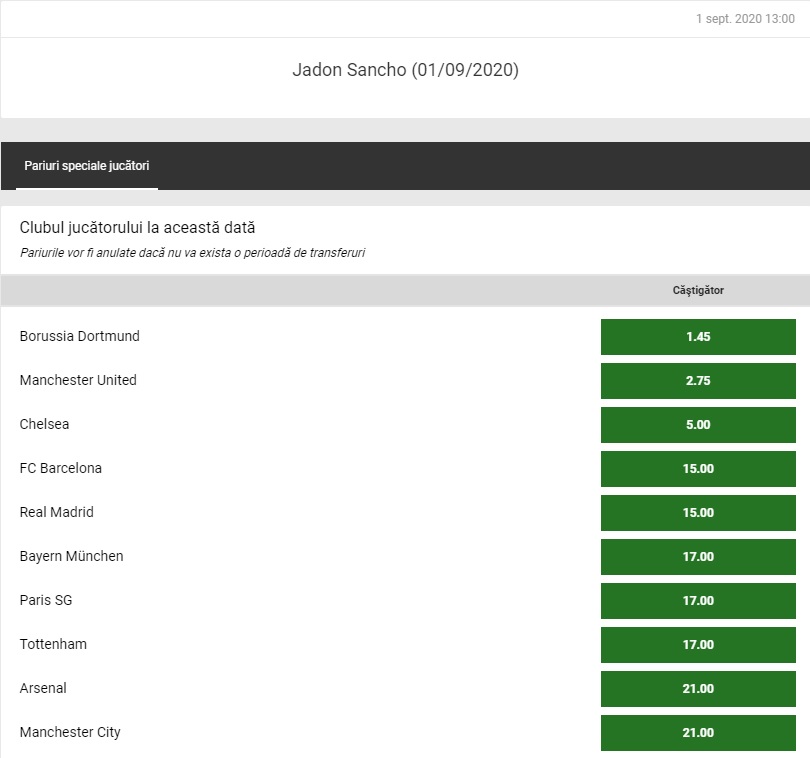The image size is (810, 758).
Task: Pick Chelsea odds of 5.00
Action: point(698,425)
